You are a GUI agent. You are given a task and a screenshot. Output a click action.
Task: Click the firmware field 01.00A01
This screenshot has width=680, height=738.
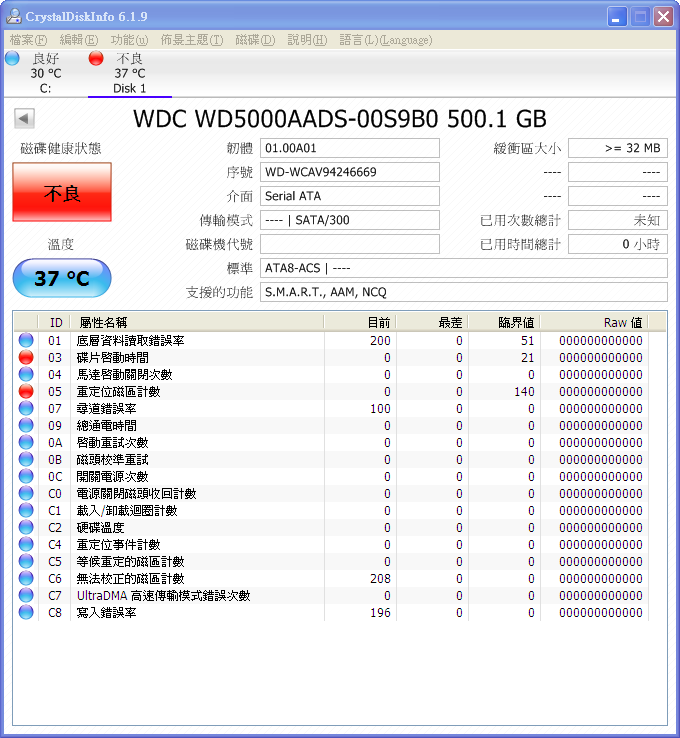pos(350,148)
